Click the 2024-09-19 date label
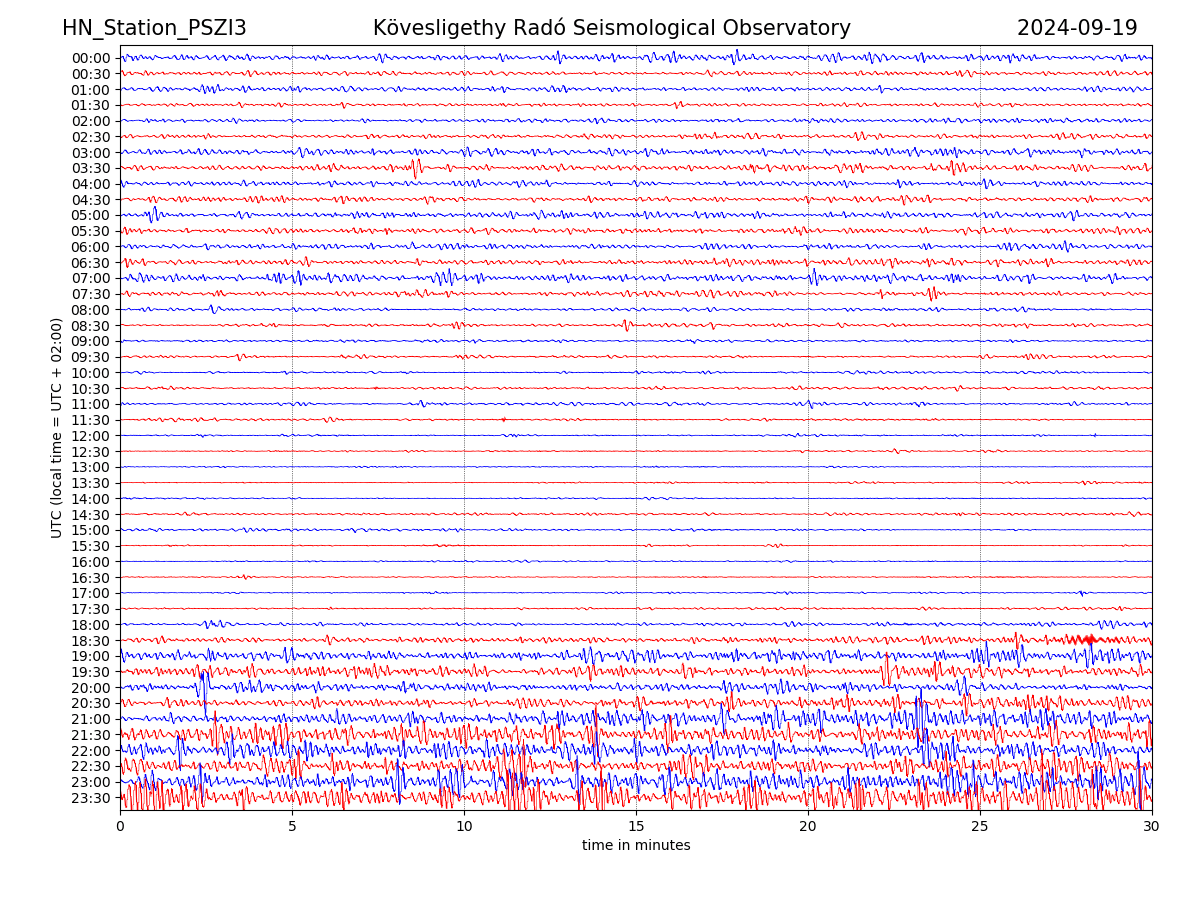This screenshot has height=900, width=1200. [x=1076, y=28]
